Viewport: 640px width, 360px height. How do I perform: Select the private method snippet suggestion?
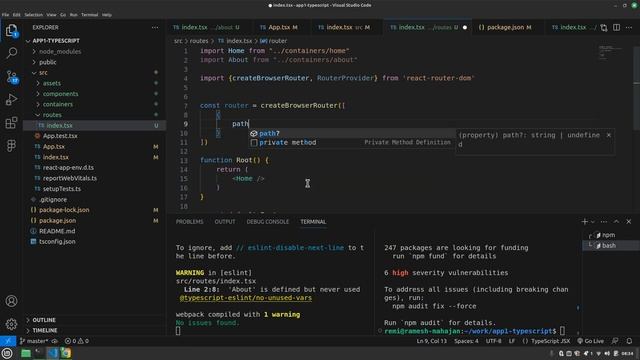click(x=352, y=142)
